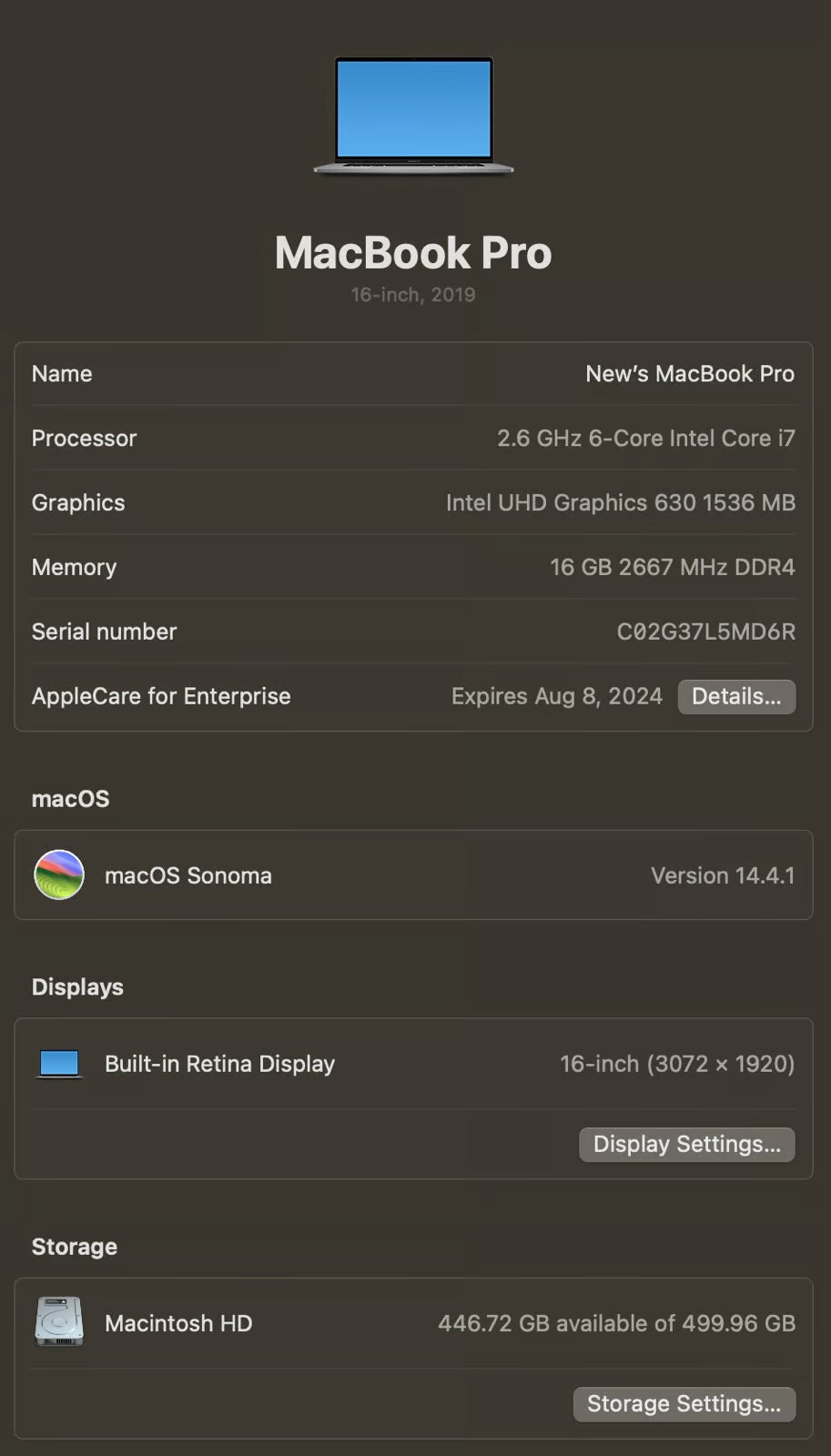The height and width of the screenshot is (1456, 831).
Task: Click the 'AppleCare for Enterprise' label
Action: click(x=161, y=696)
